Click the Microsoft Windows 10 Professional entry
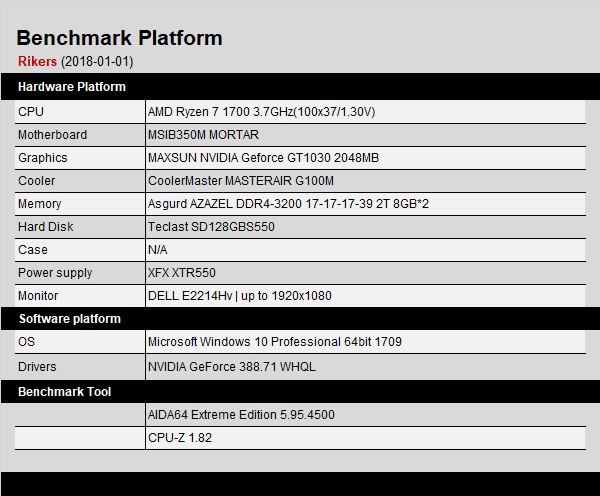The height and width of the screenshot is (496, 600). 275,342
